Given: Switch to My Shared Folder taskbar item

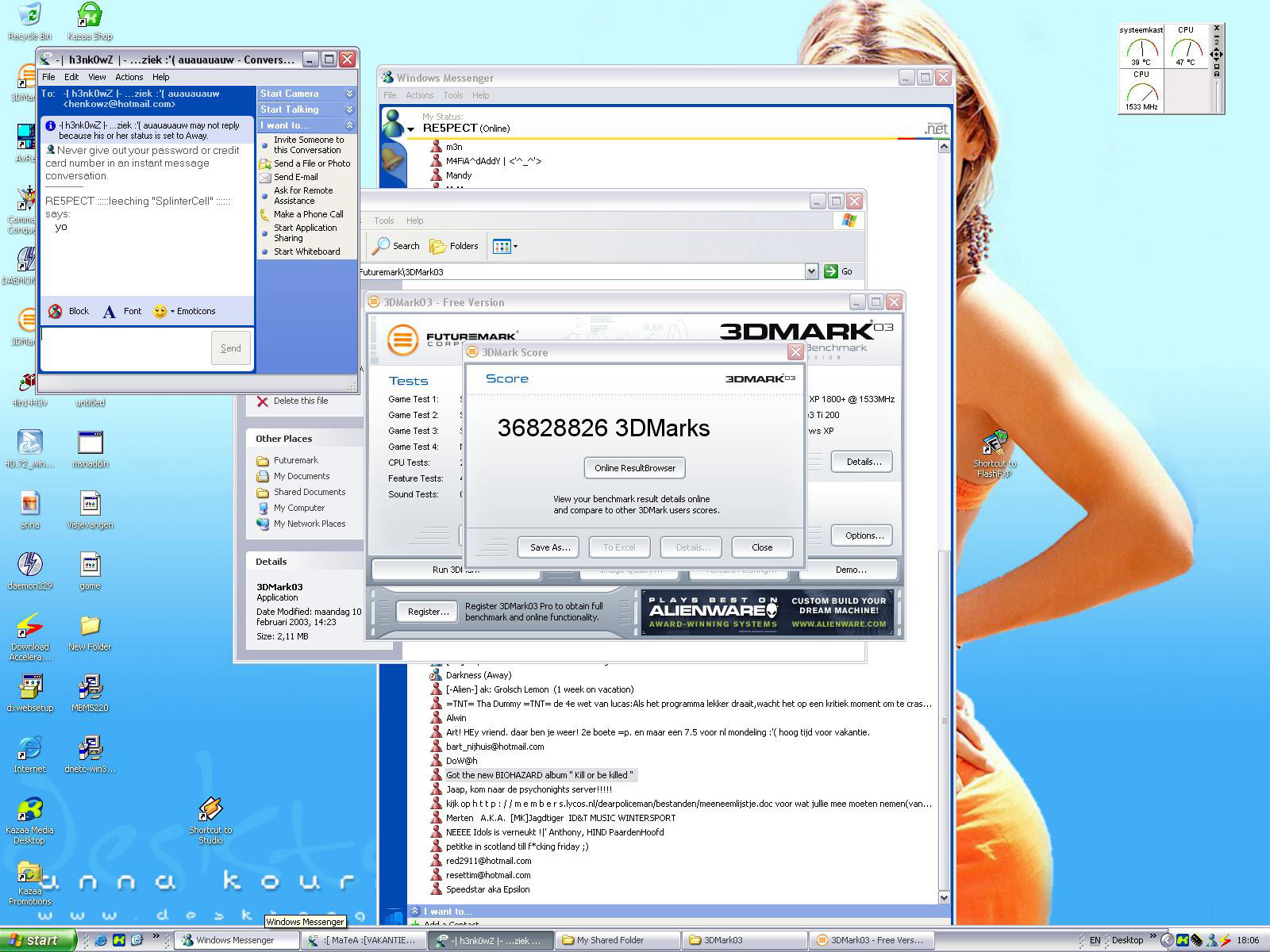Looking at the screenshot, I should [617, 940].
